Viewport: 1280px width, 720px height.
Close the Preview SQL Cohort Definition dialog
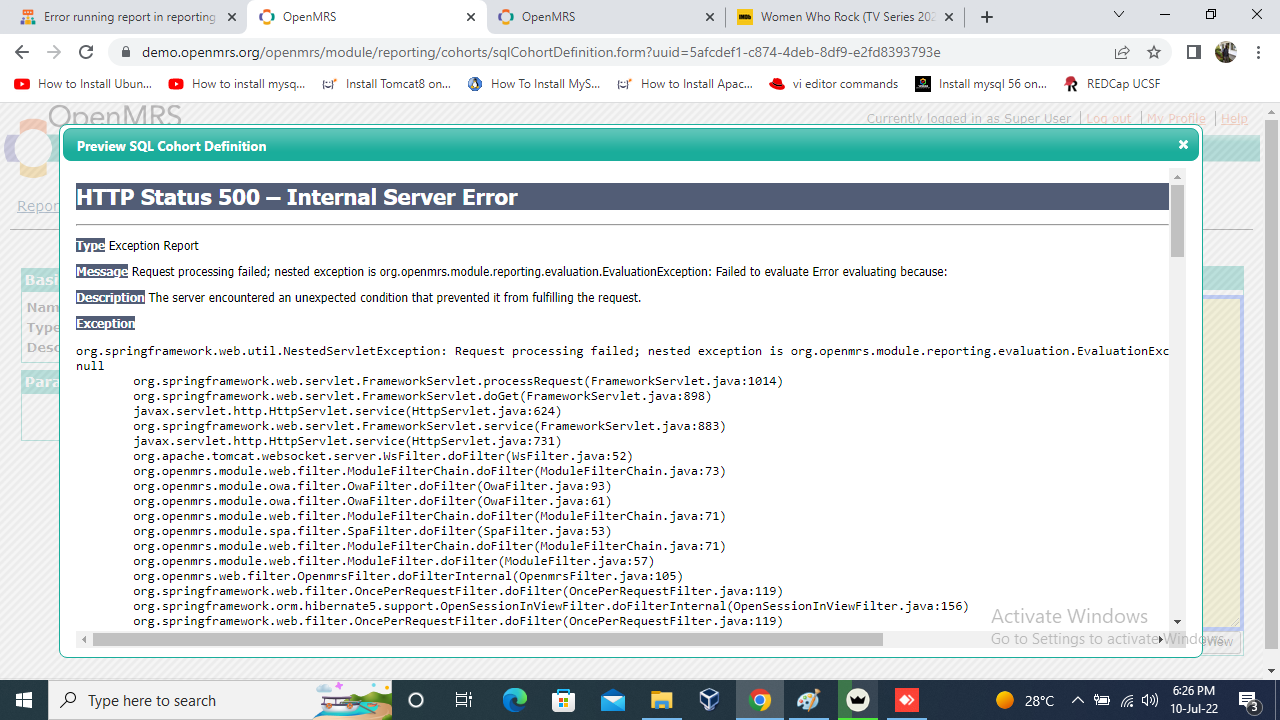(1183, 145)
